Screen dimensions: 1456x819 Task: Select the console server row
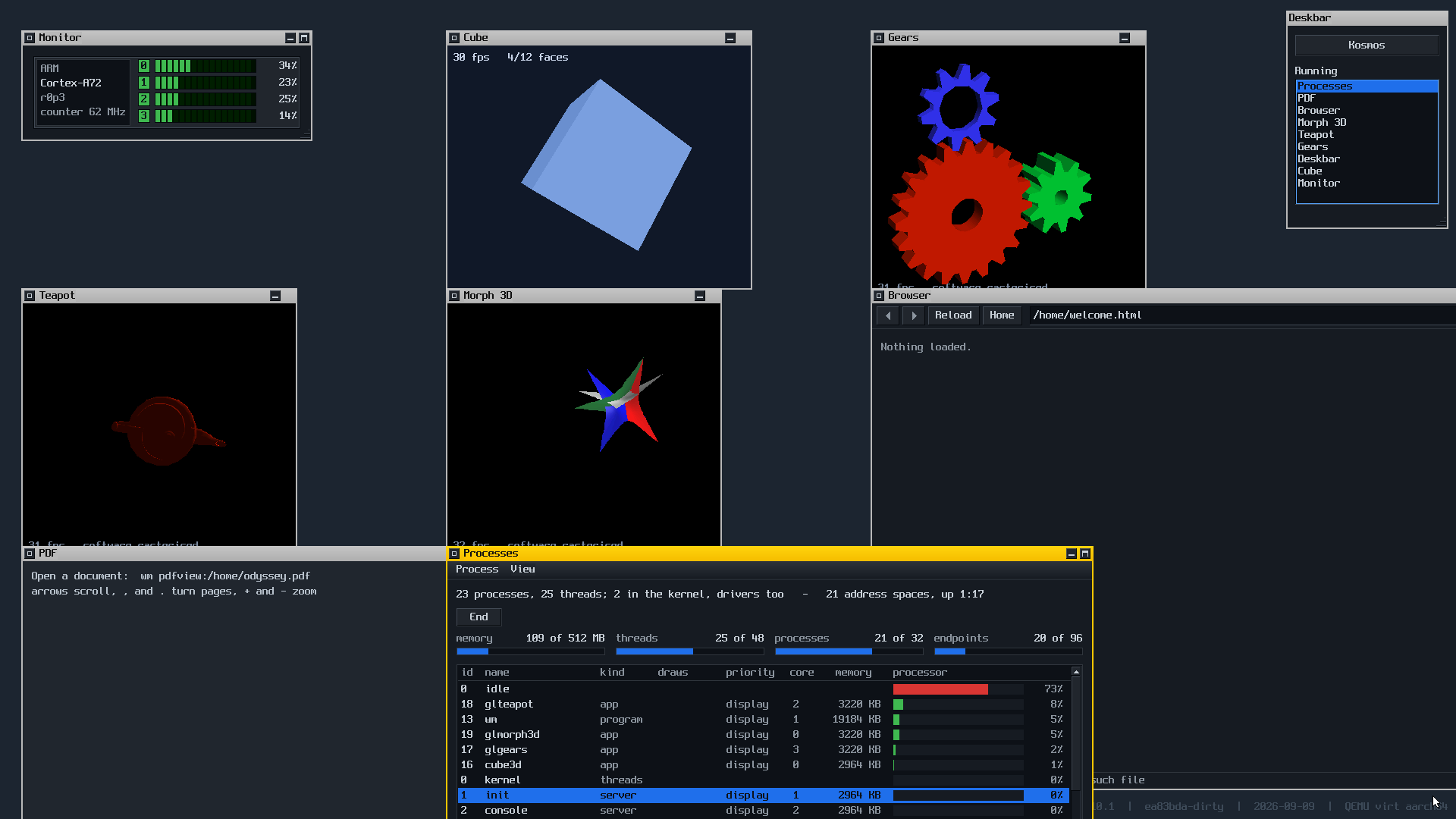pos(764,811)
